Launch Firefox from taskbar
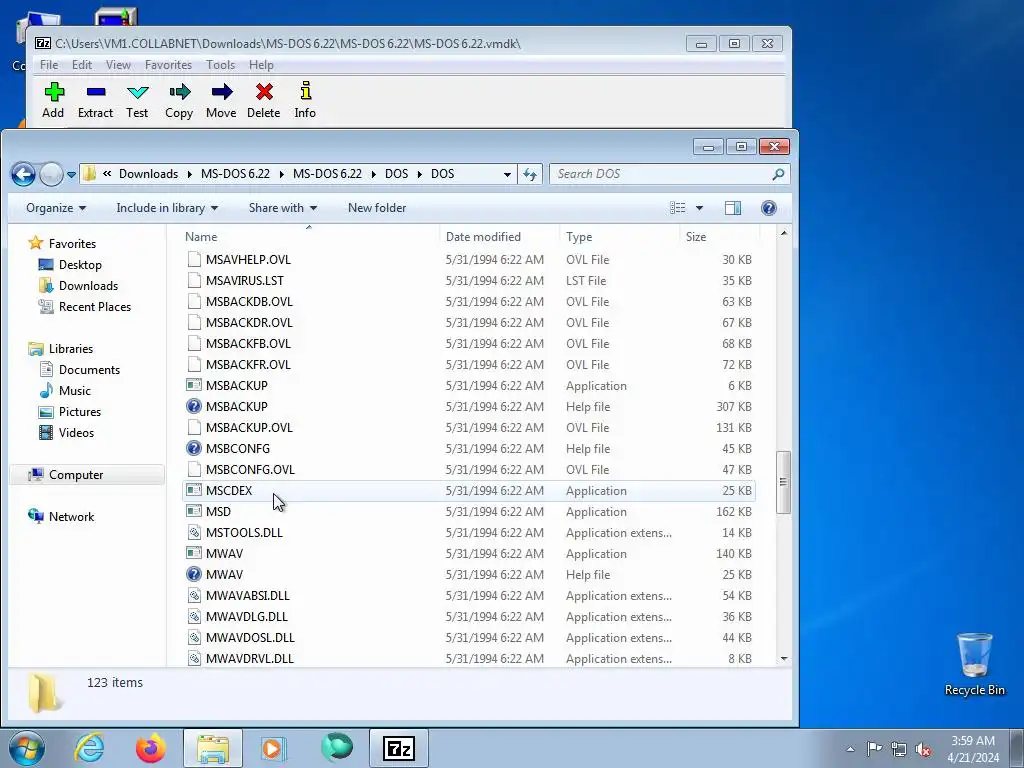The width and height of the screenshot is (1024, 768). coord(151,748)
